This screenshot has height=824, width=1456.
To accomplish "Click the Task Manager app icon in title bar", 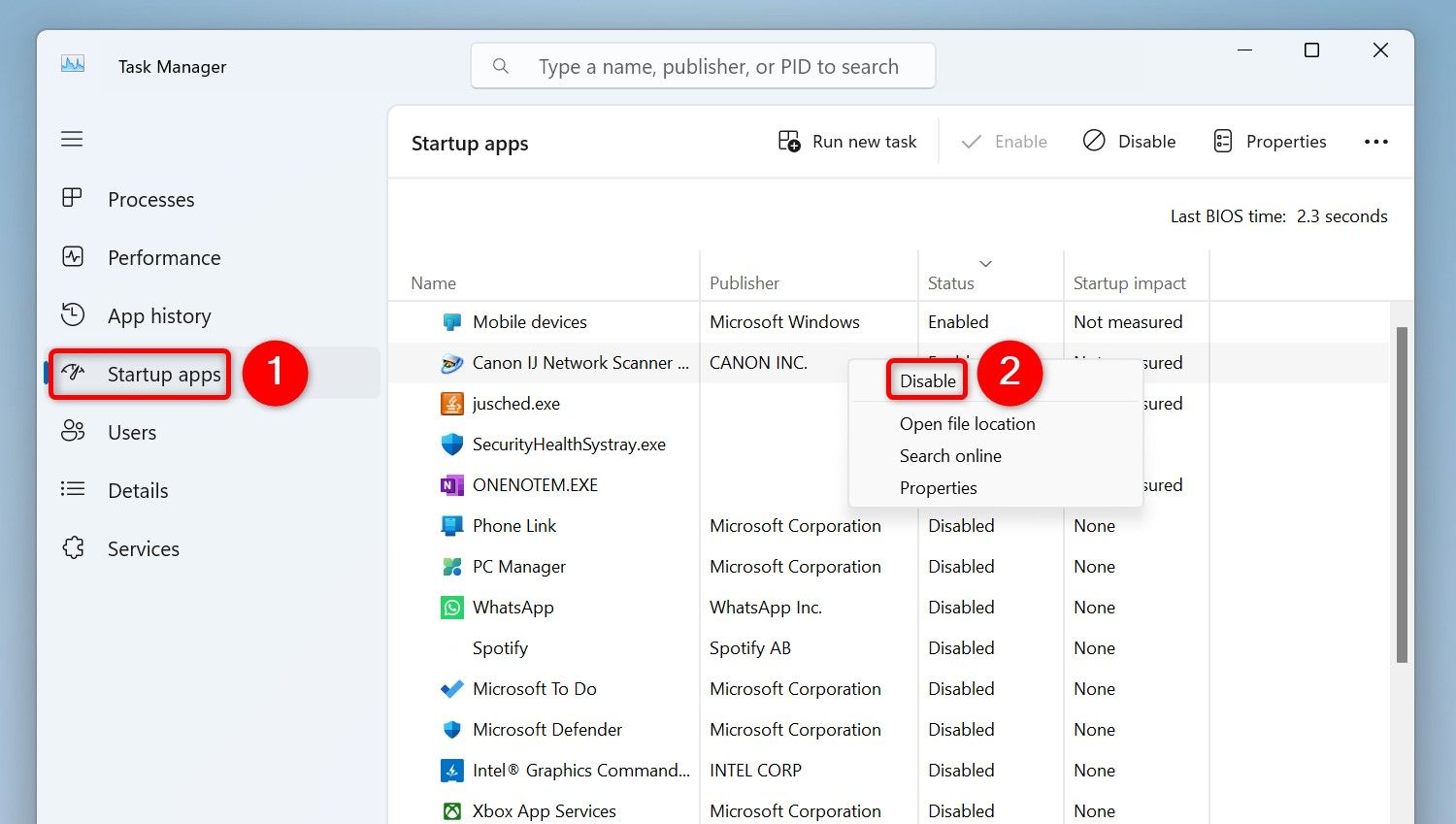I will [x=73, y=65].
